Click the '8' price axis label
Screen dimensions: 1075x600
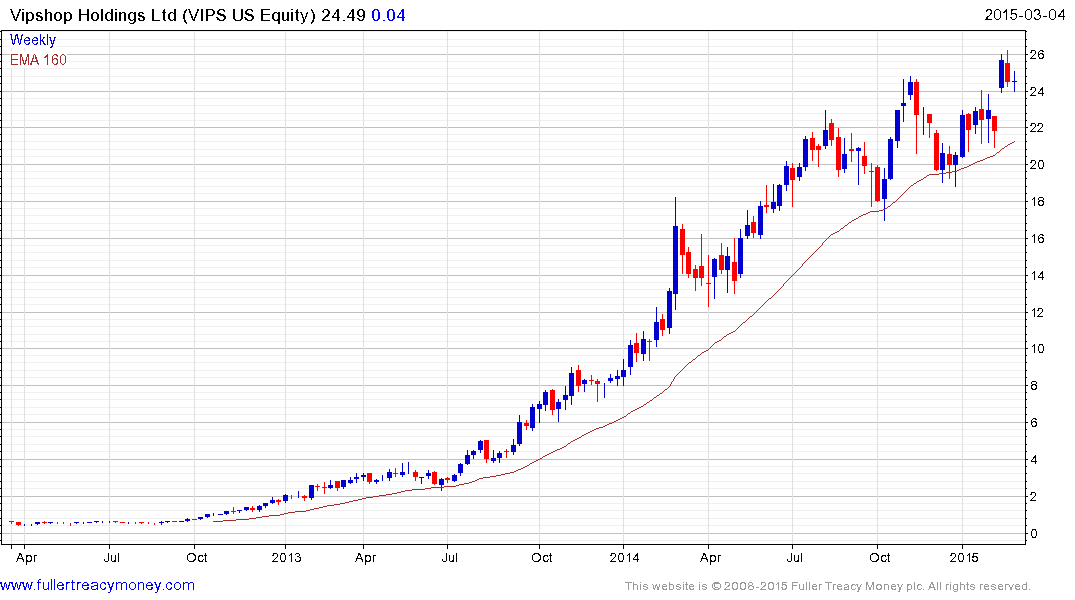pos(1033,386)
